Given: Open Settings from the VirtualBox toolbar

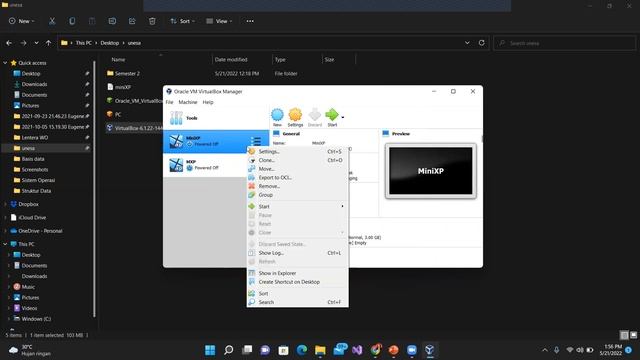Looking at the screenshot, I should 295,117.
